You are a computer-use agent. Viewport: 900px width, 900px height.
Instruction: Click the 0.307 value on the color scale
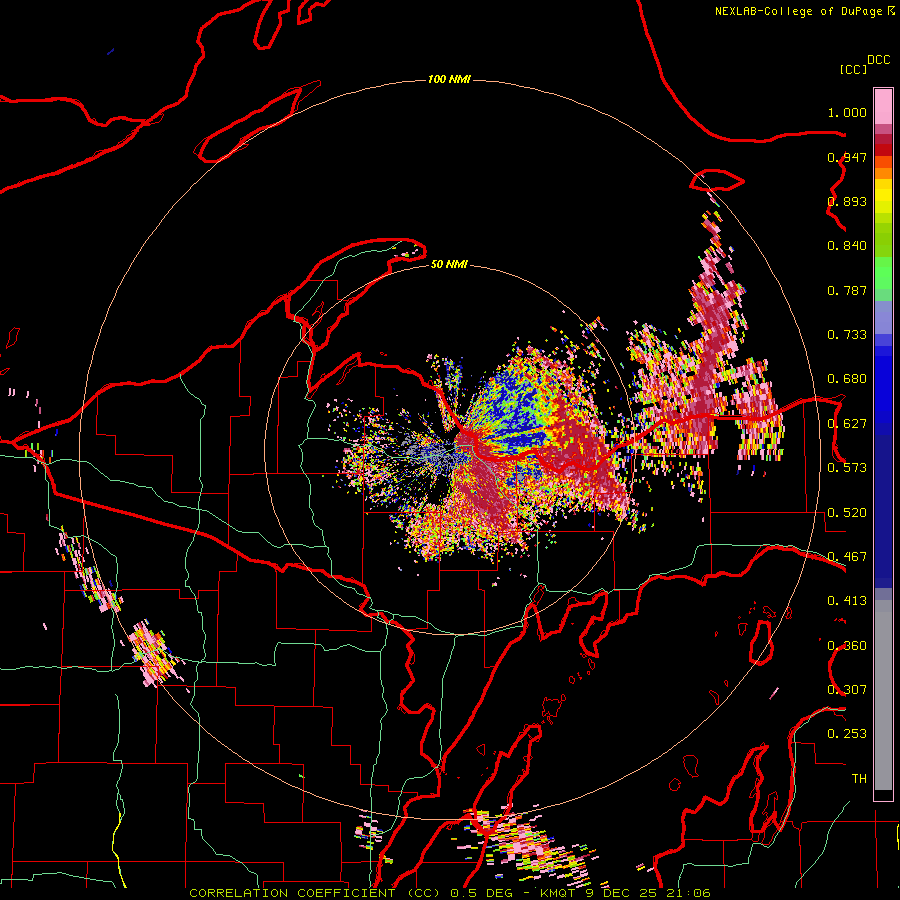coord(847,689)
